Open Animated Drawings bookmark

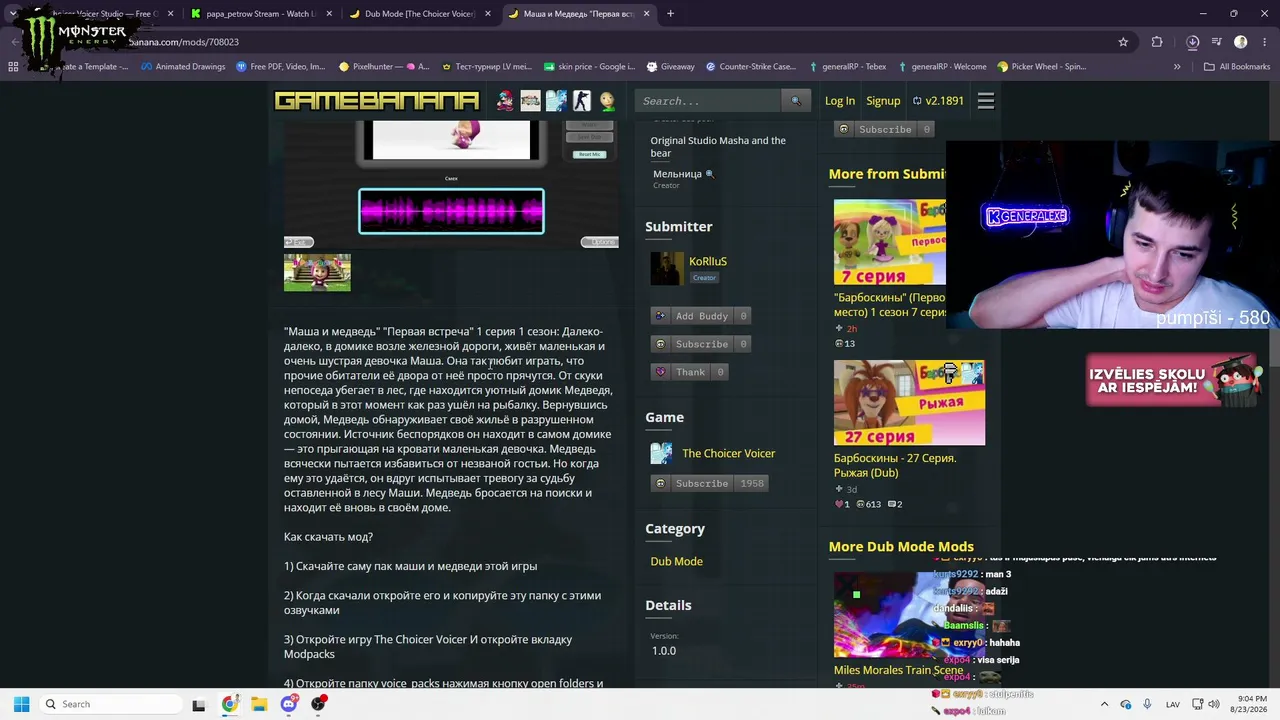point(183,67)
